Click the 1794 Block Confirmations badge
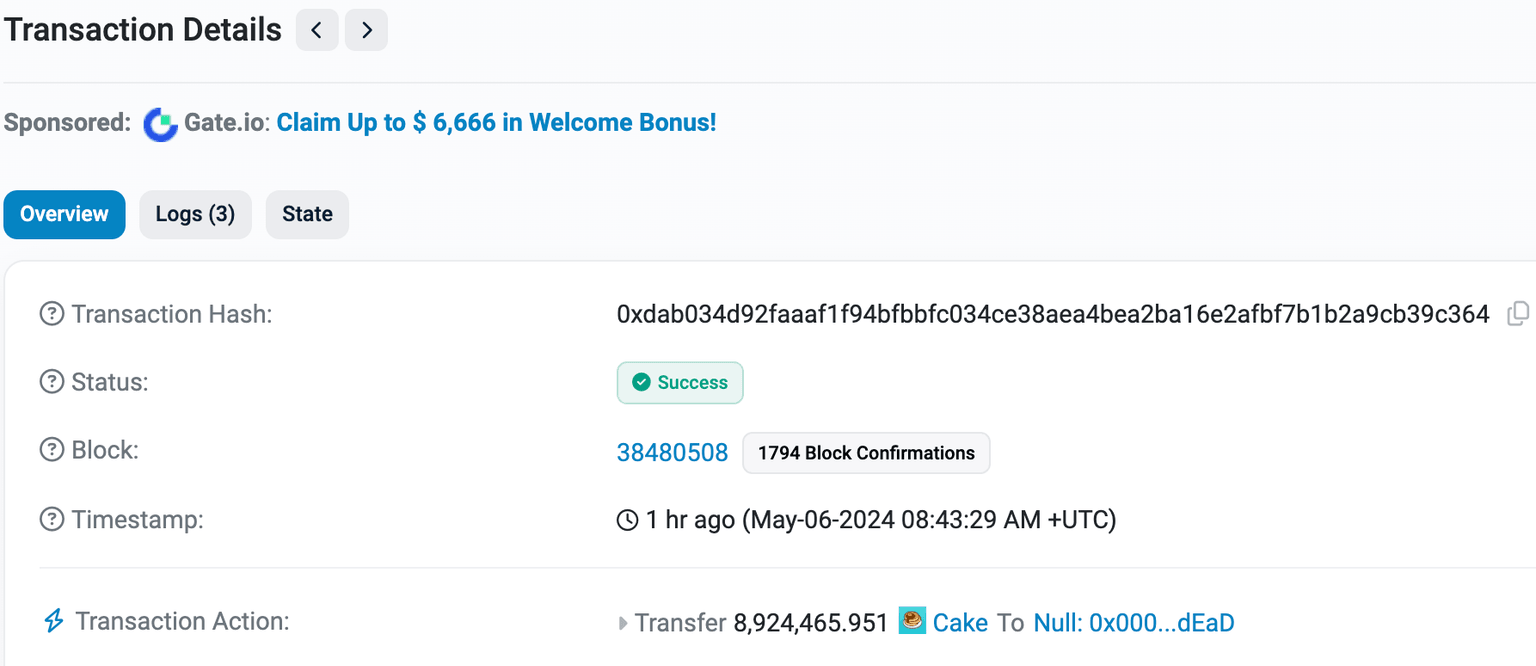Image resolution: width=1536 pixels, height=666 pixels. (x=866, y=453)
